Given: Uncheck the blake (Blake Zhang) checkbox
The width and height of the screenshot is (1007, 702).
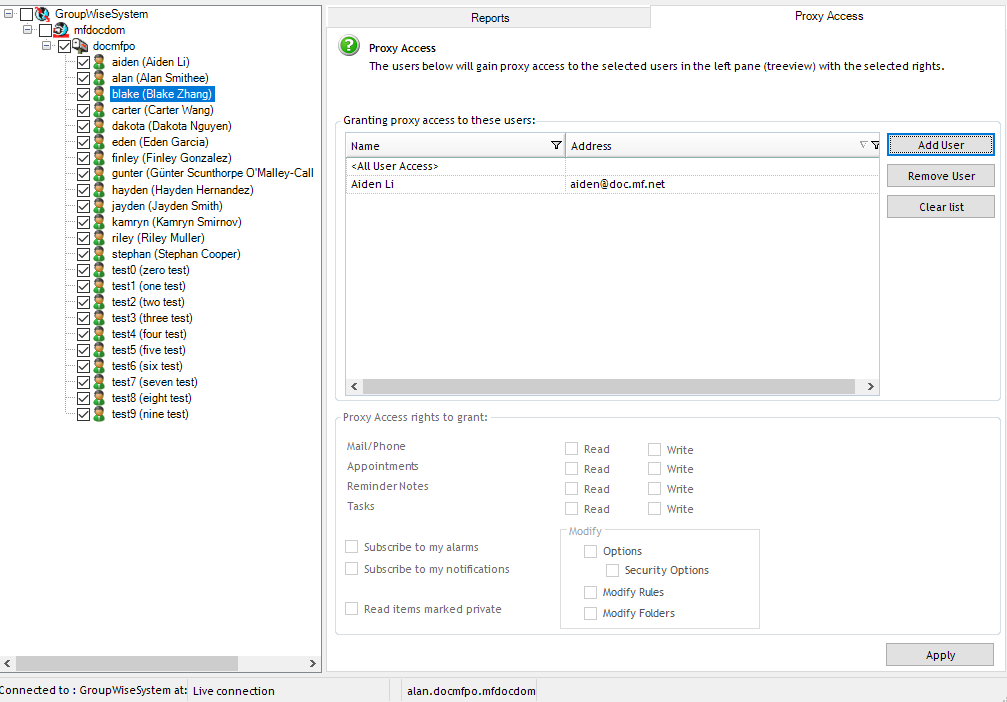Looking at the screenshot, I should [x=83, y=94].
